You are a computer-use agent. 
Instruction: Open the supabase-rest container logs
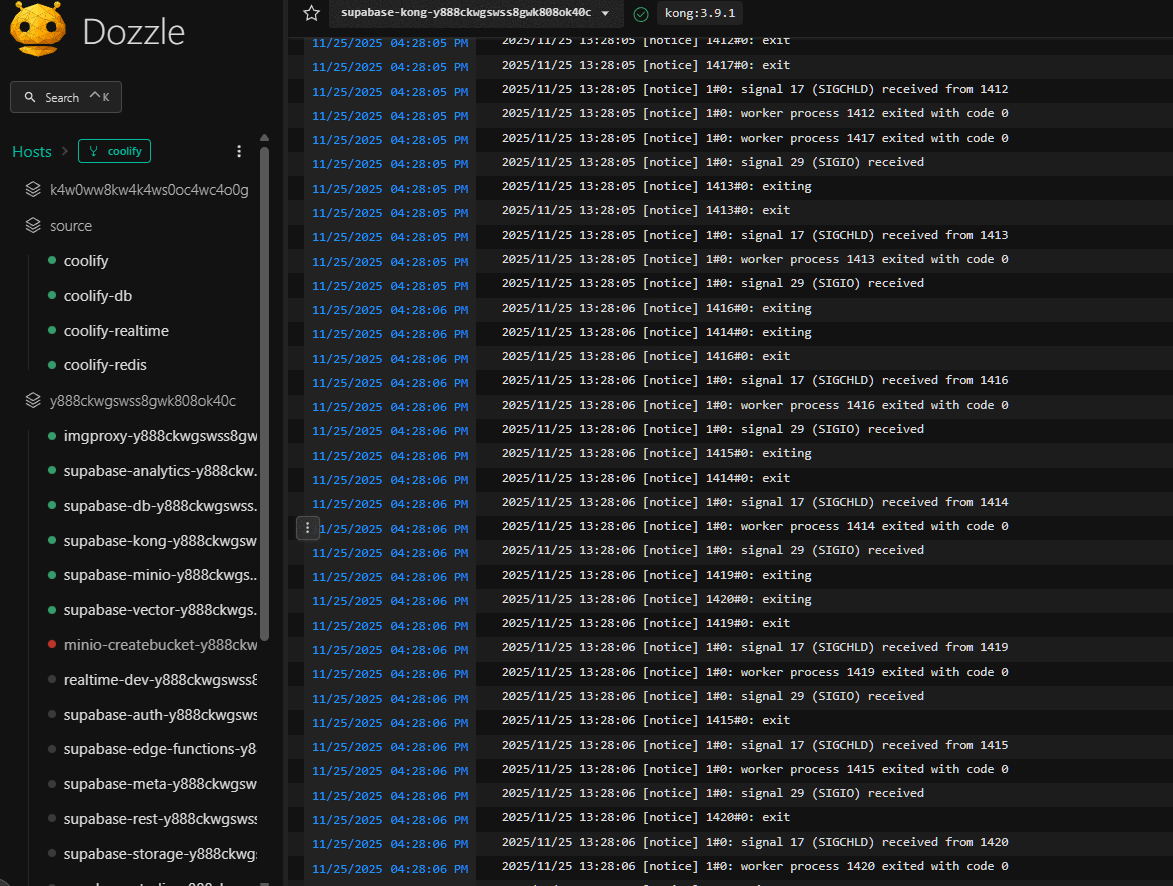coord(160,819)
